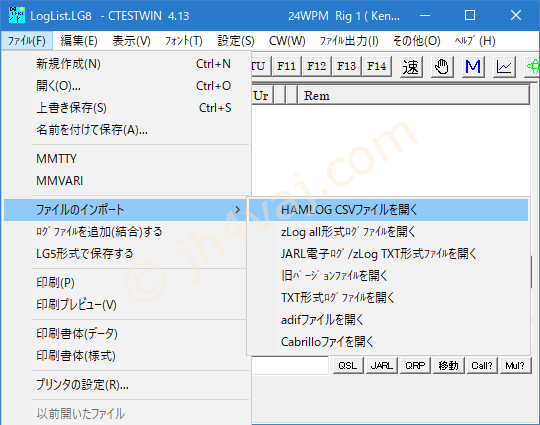Open the graph chart icon
Screen dimensions: 540x425
(x=504, y=66)
